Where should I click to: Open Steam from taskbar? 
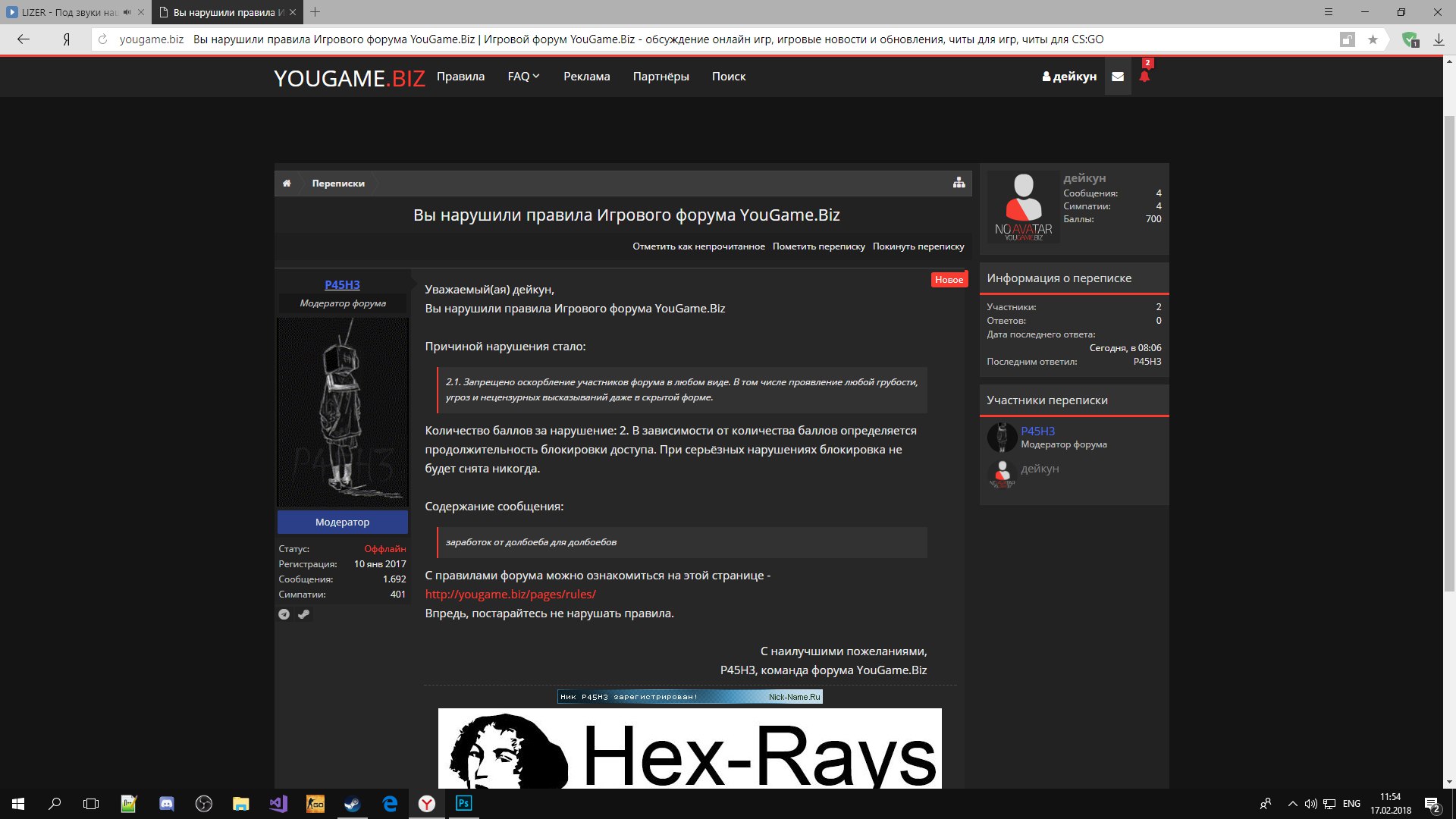pos(353,804)
